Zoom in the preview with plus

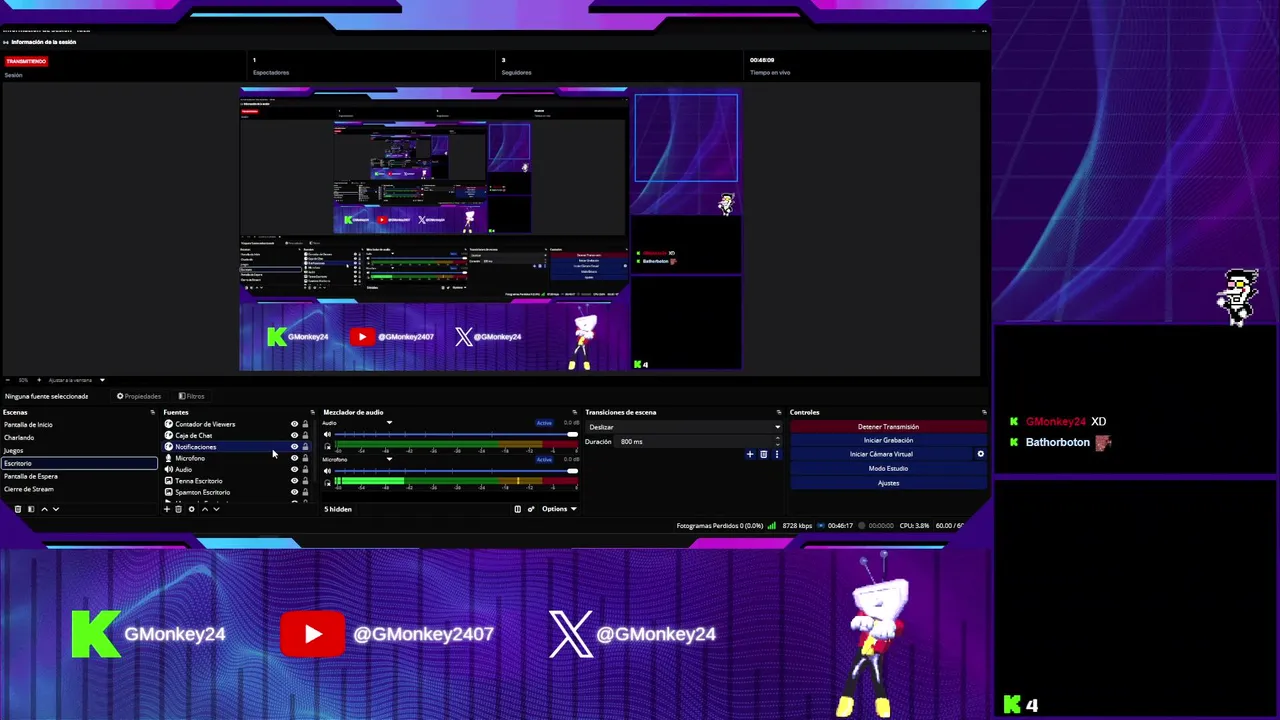[39, 380]
